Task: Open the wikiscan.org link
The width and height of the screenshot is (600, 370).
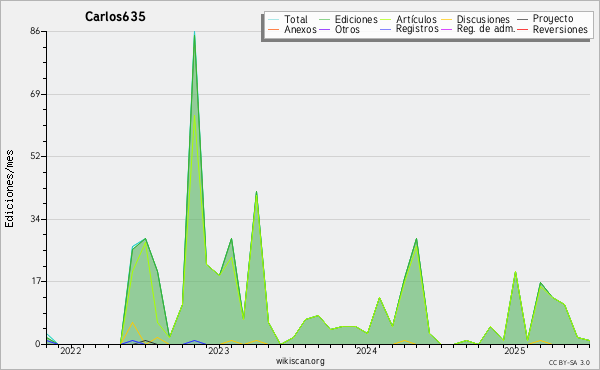Action: pos(300,361)
